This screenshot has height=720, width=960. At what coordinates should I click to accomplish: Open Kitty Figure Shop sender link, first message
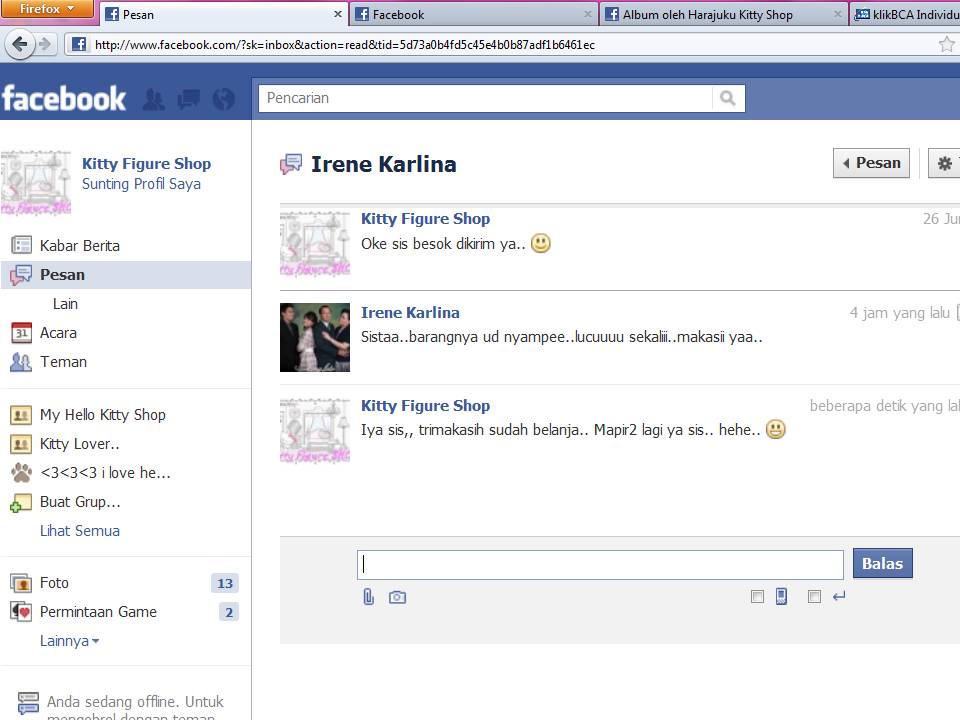tap(426, 219)
